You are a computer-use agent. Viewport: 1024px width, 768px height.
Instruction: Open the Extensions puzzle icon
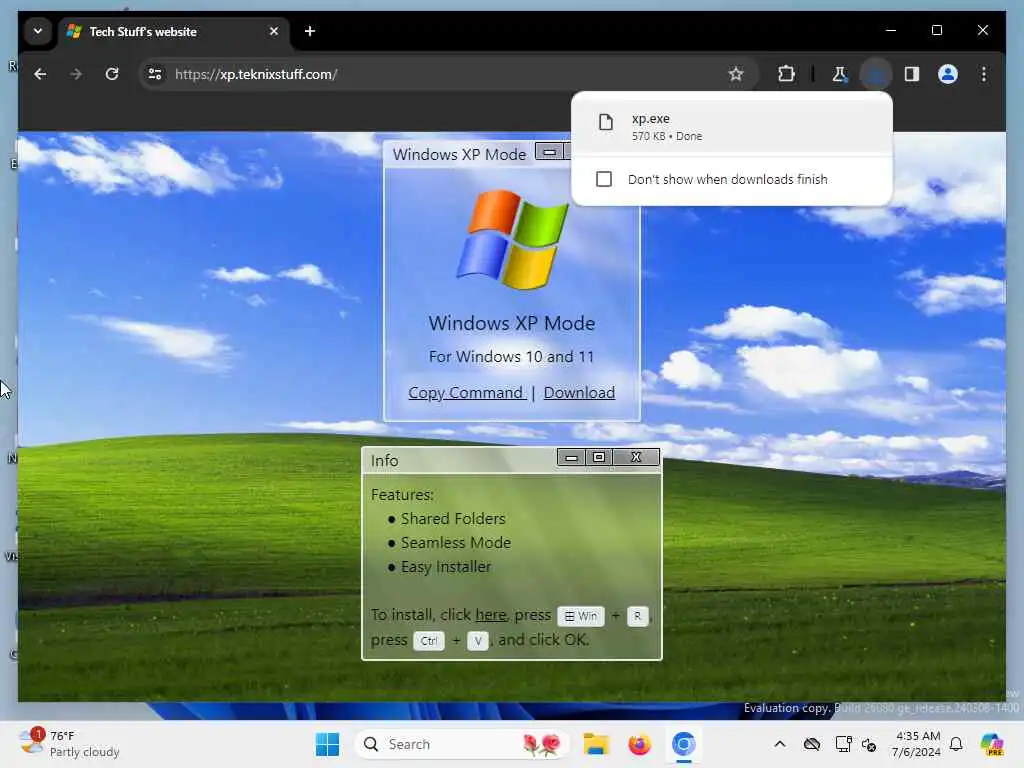(x=786, y=74)
